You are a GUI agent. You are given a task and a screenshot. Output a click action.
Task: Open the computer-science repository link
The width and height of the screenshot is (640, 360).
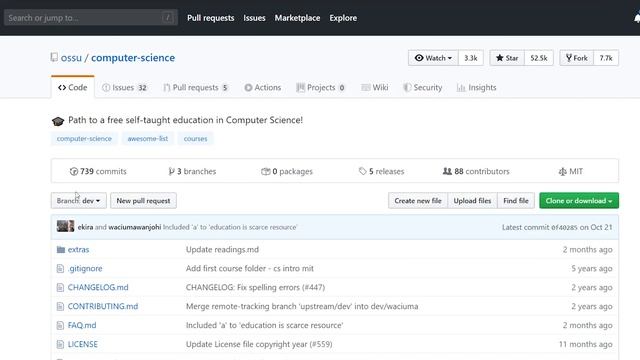pyautogui.click(x=133, y=58)
